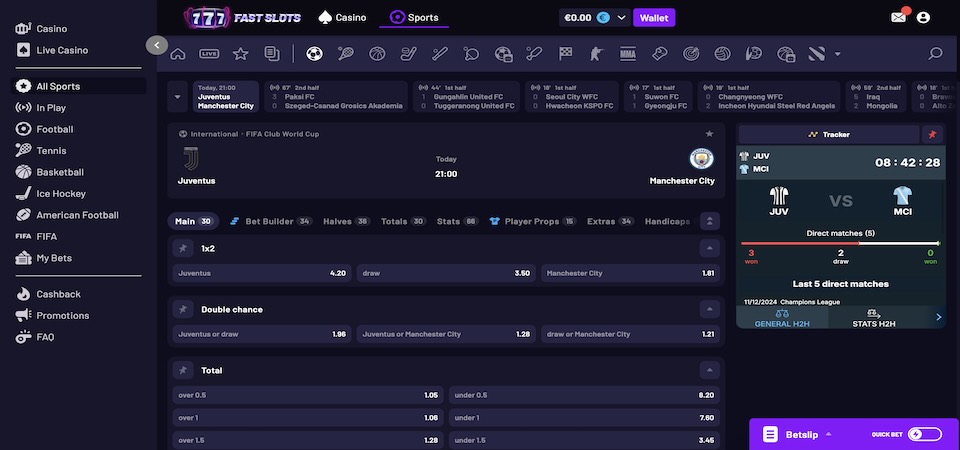Select the tennis racket sport icon
The width and height of the screenshot is (960, 450).
[345, 54]
